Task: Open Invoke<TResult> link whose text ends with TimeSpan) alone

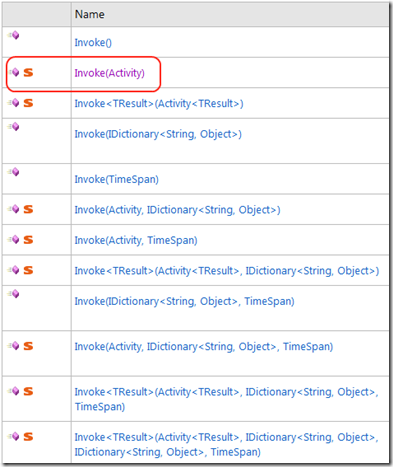Action: click(226, 399)
